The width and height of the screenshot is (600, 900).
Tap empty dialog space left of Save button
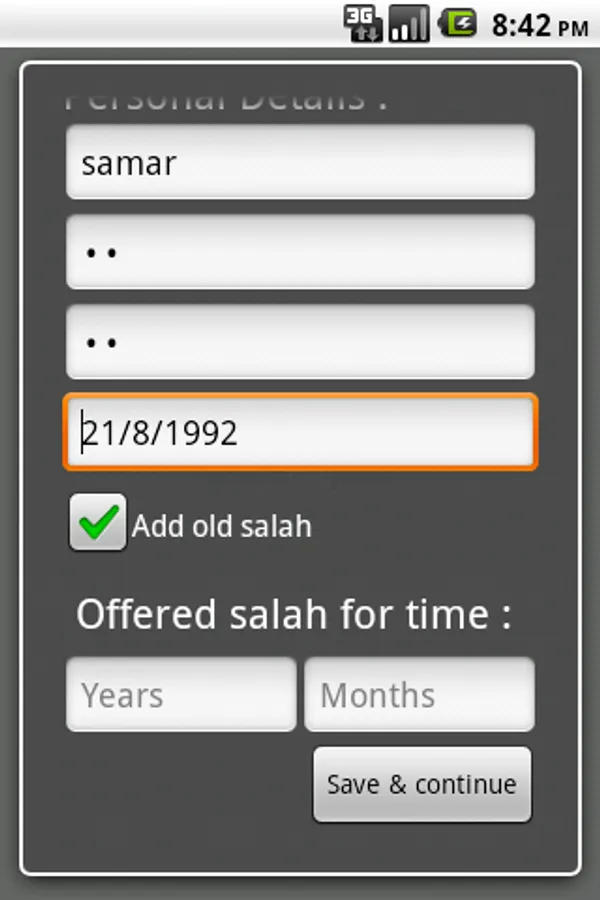(x=180, y=785)
